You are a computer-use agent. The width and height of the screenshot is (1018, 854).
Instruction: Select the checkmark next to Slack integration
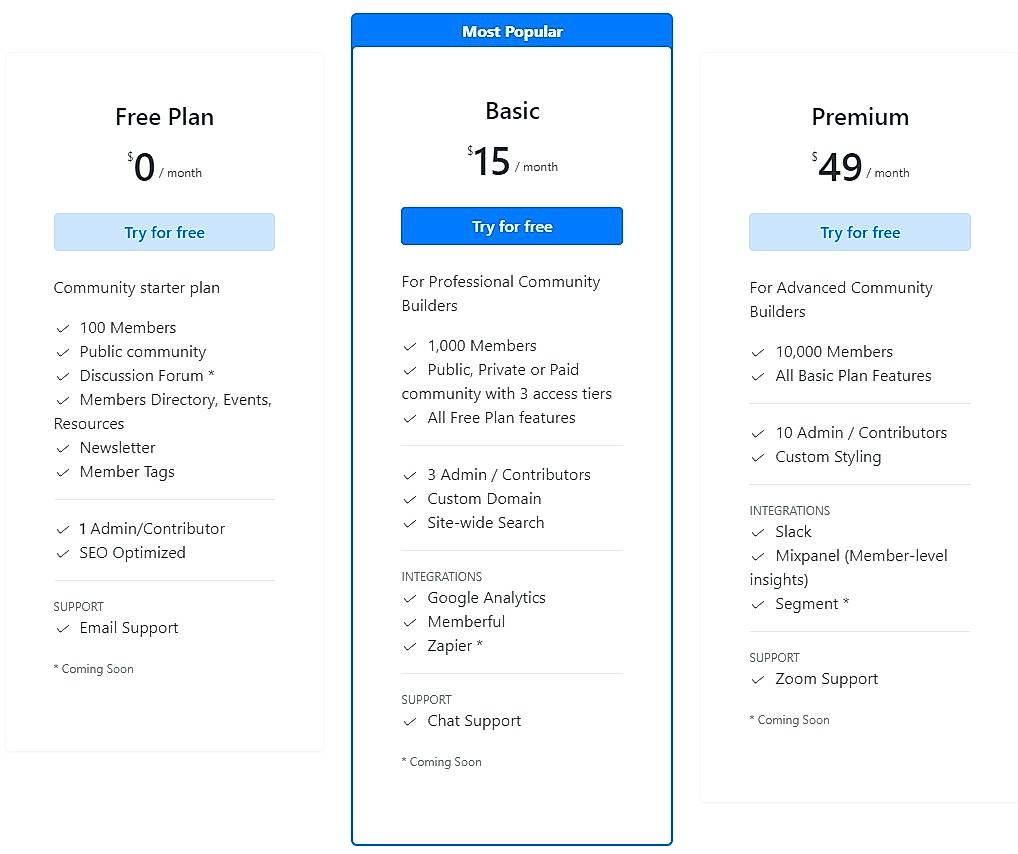(758, 532)
